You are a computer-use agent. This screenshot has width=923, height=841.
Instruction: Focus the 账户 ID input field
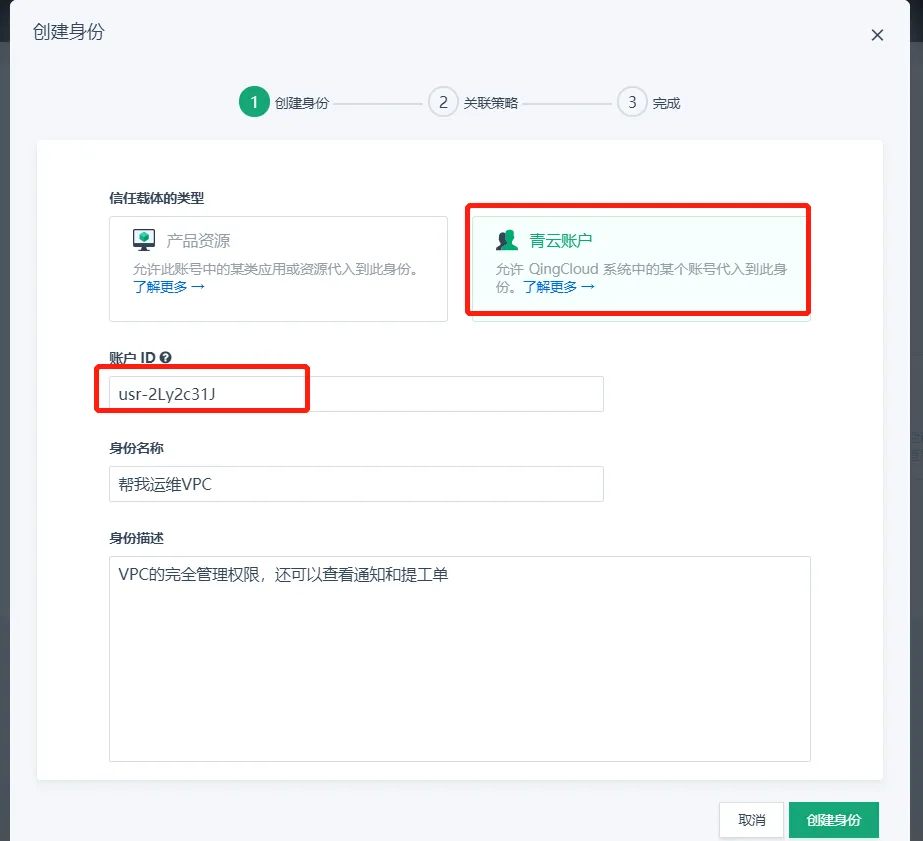point(355,394)
